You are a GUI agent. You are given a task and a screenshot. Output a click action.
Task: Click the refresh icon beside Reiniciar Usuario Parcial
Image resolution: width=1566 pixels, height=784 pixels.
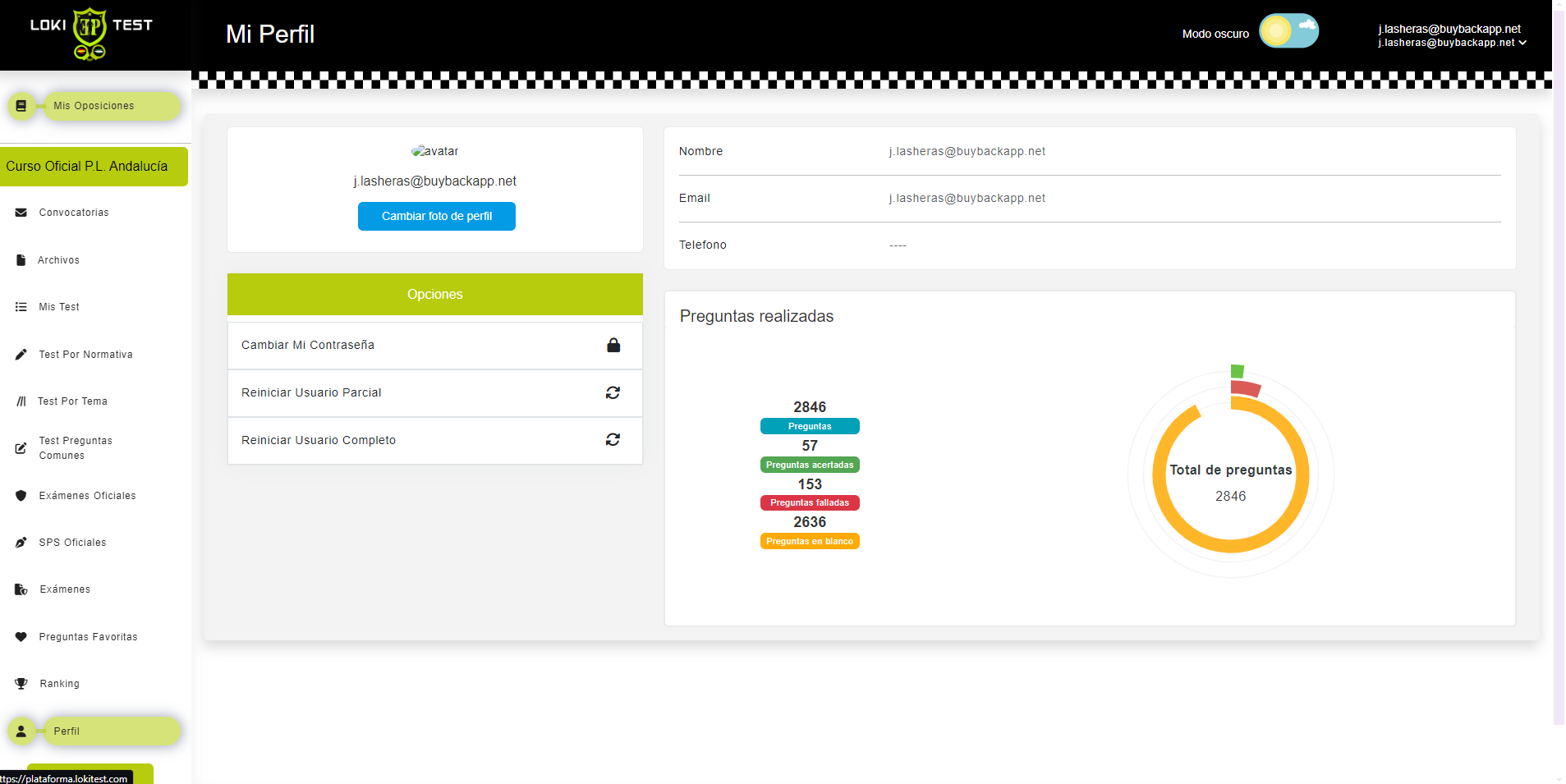coord(613,392)
